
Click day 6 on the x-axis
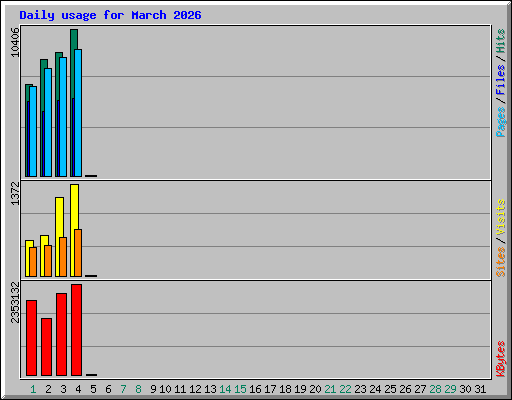[108, 389]
